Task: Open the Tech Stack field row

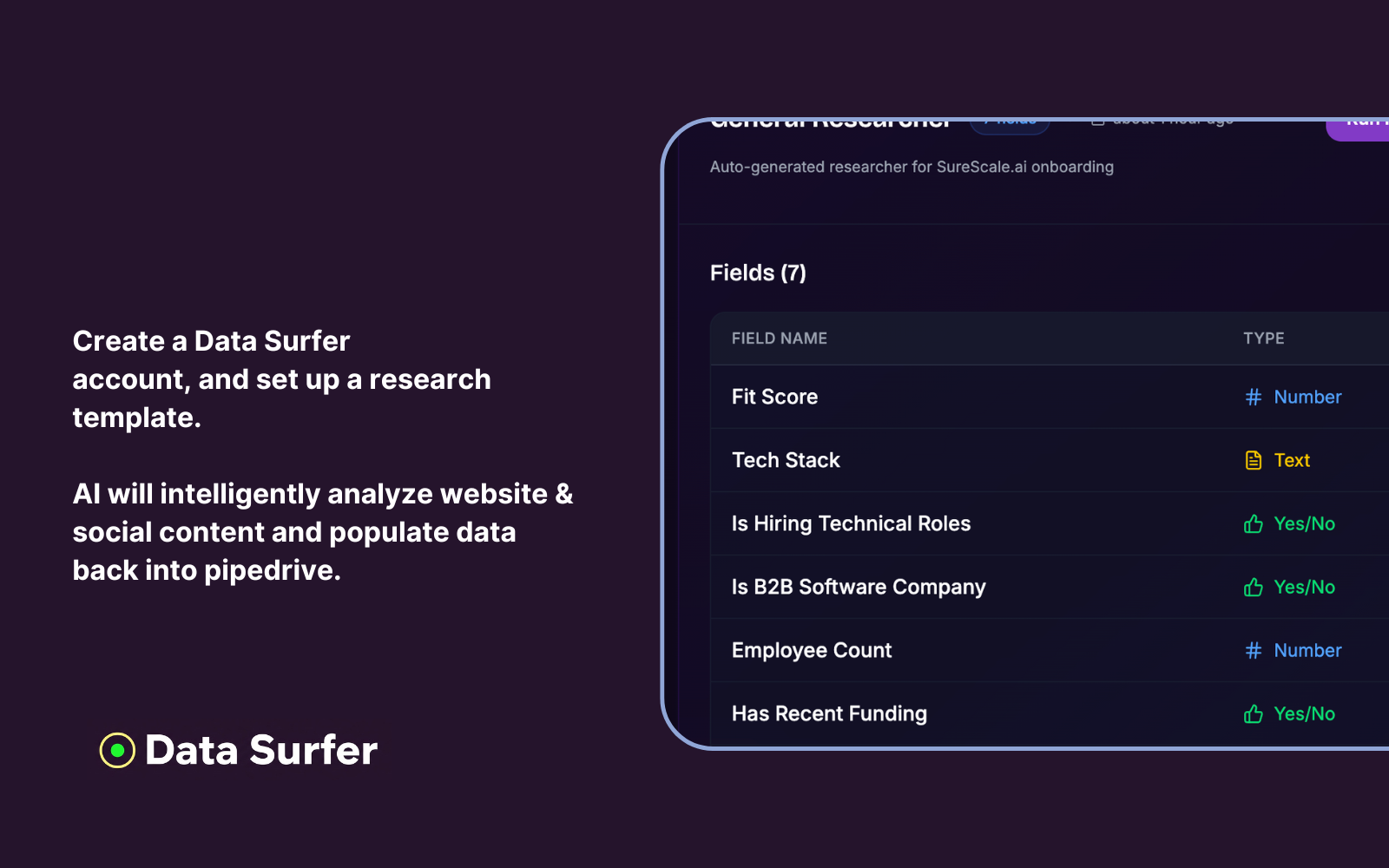Action: [x=786, y=461]
